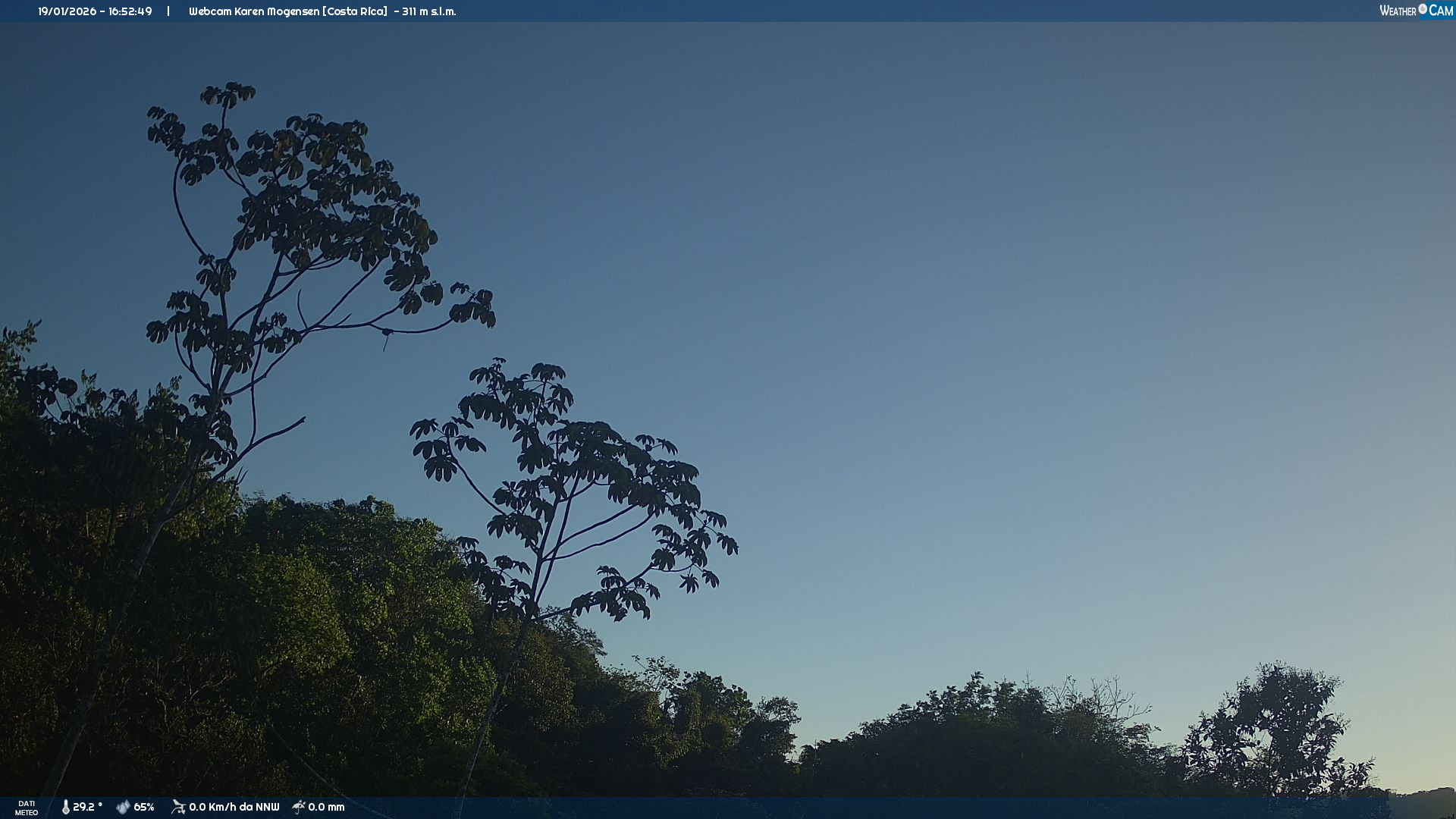Click the DATI METEO label
The height and width of the screenshot is (819, 1456).
[27, 808]
